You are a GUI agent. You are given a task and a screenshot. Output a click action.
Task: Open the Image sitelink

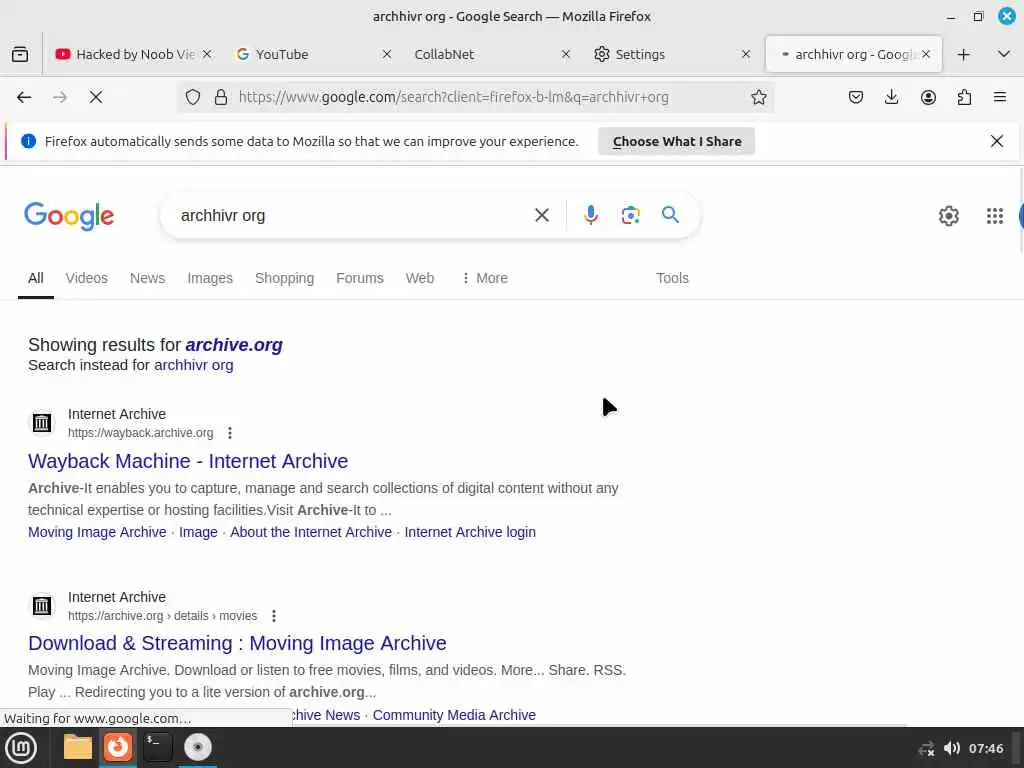point(198,532)
